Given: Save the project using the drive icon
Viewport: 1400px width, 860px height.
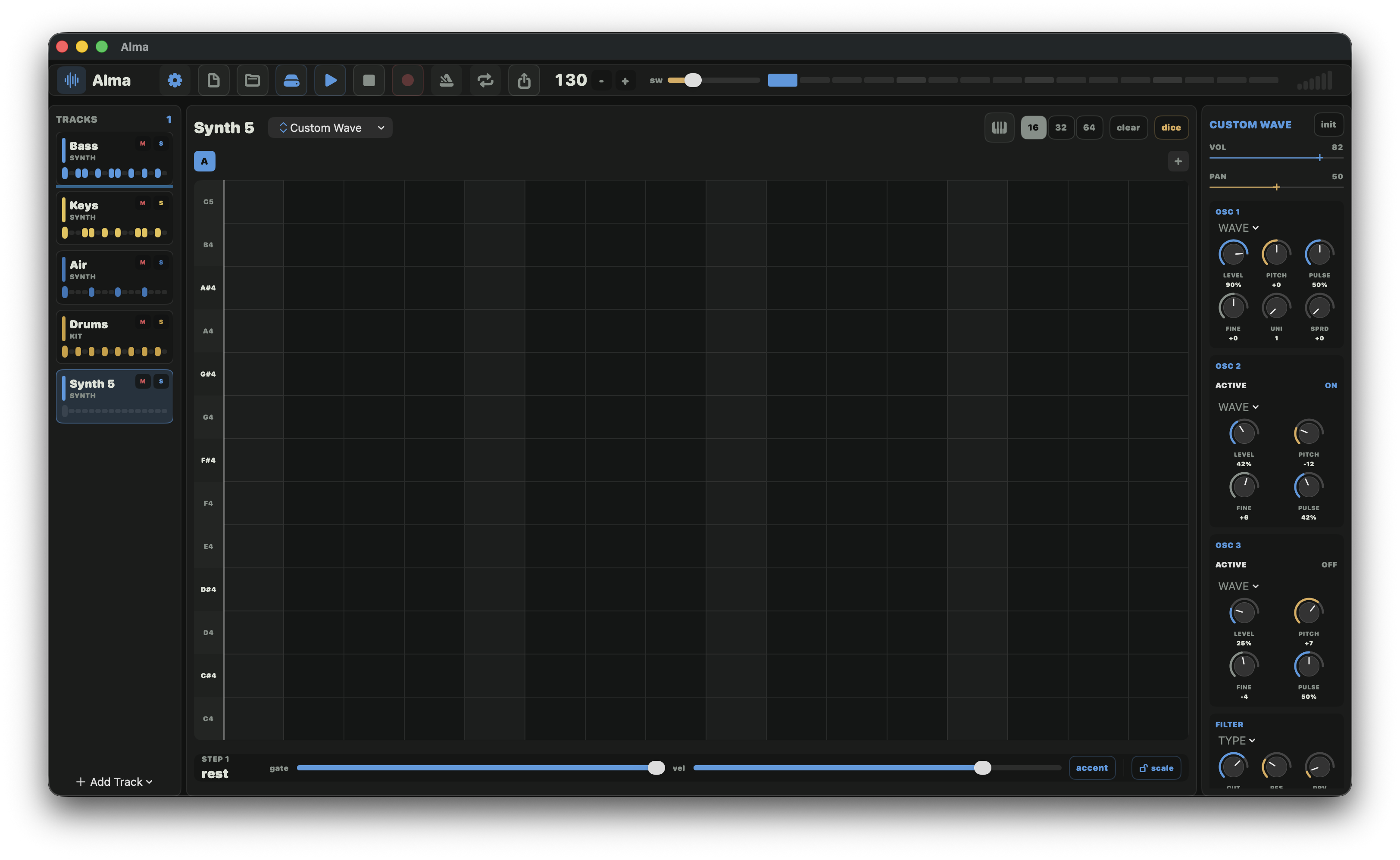Looking at the screenshot, I should 291,80.
